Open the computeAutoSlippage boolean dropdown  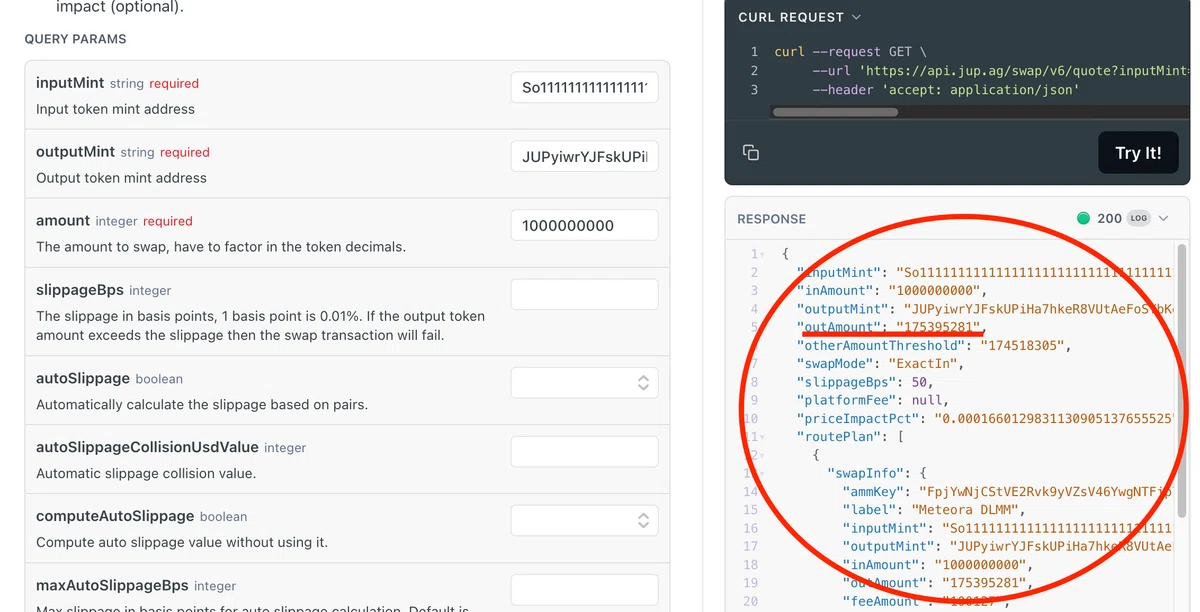584,520
